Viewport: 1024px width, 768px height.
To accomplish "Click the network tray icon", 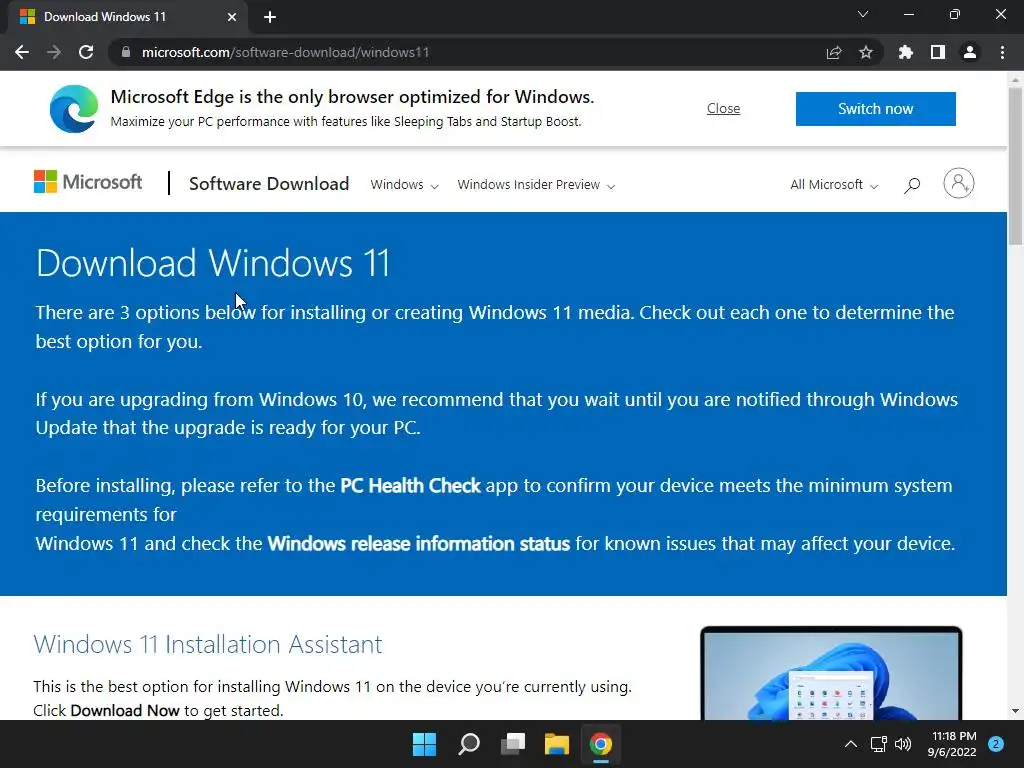I will point(878,744).
